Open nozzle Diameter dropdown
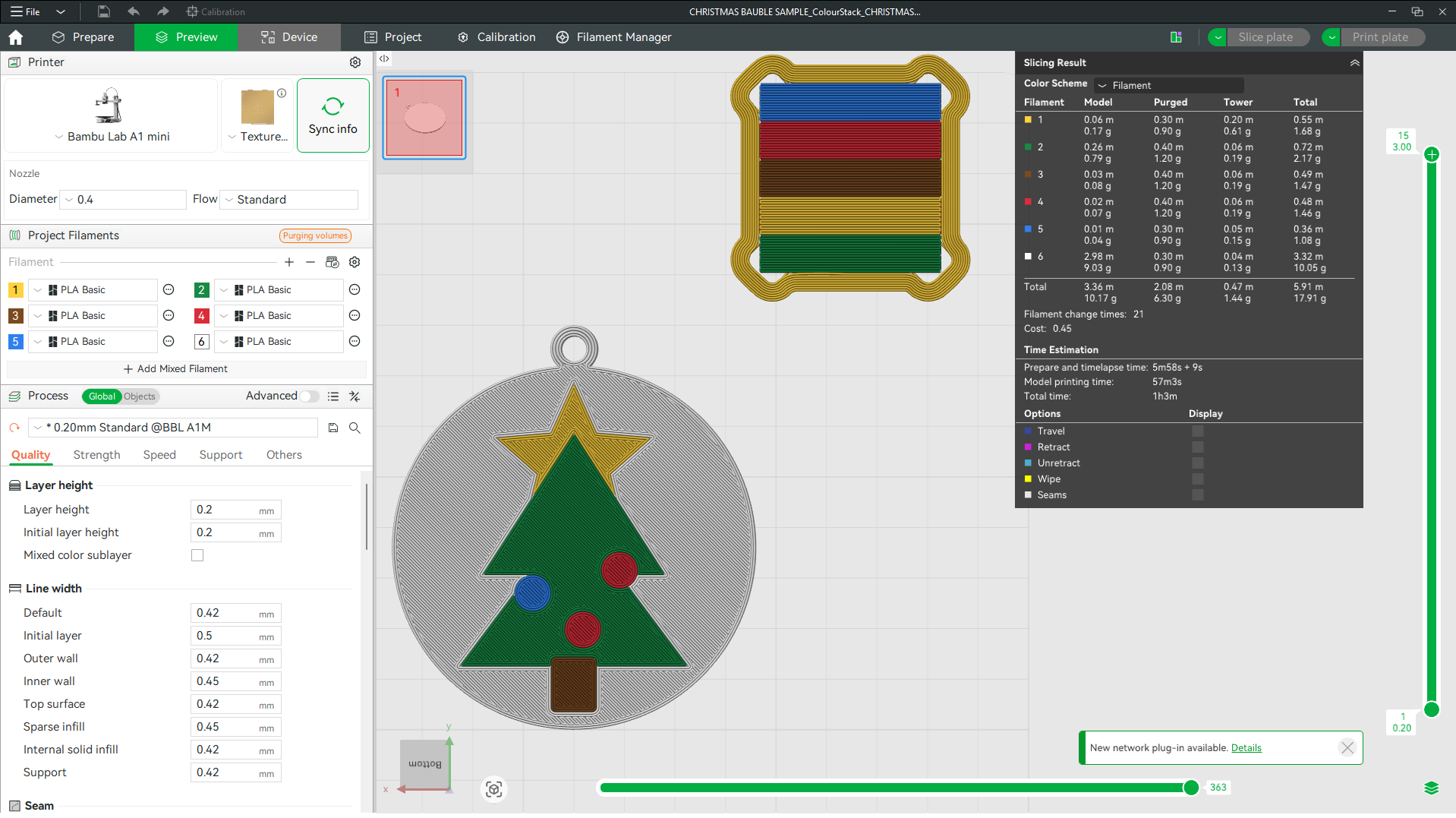Image resolution: width=1456 pixels, height=818 pixels. (x=123, y=200)
